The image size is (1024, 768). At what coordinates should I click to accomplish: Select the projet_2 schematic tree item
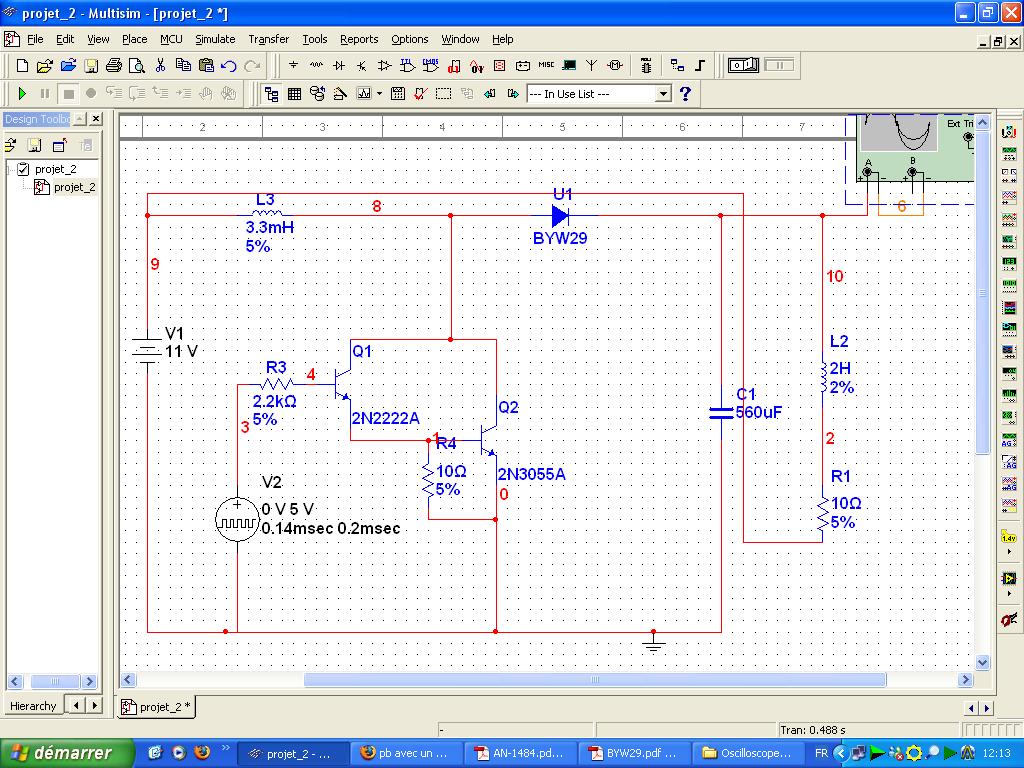[74, 187]
